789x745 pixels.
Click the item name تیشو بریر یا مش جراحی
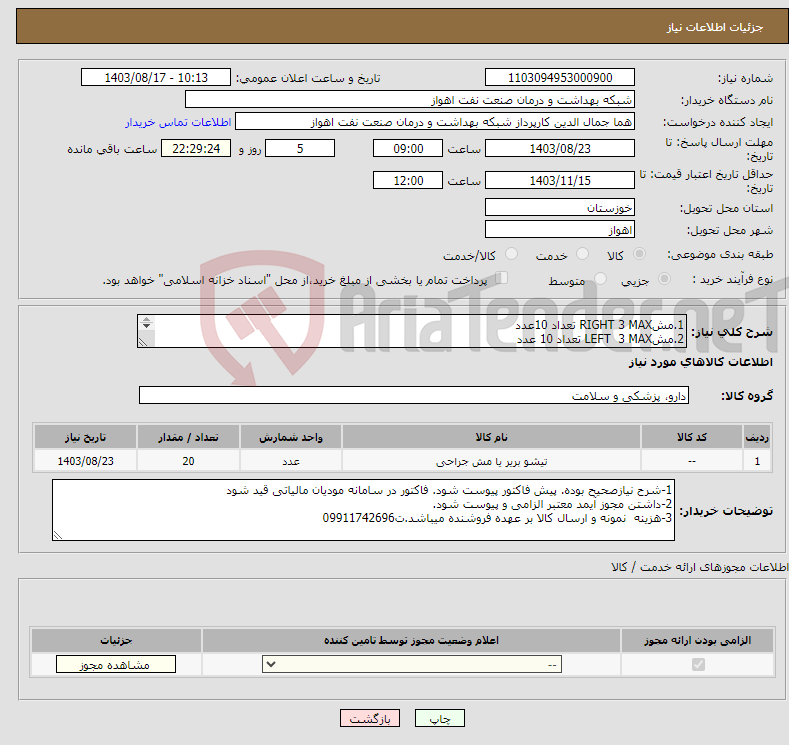491,461
